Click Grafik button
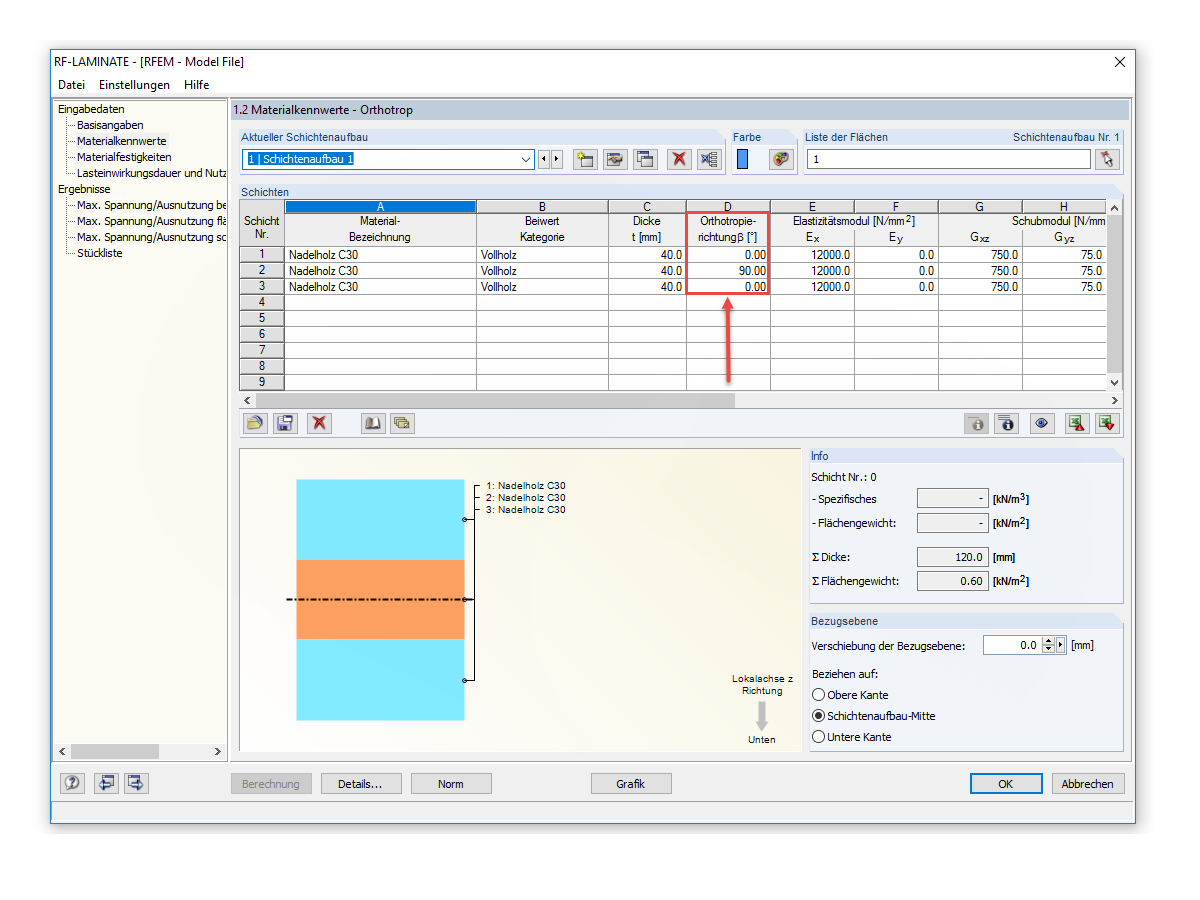 tap(631, 784)
